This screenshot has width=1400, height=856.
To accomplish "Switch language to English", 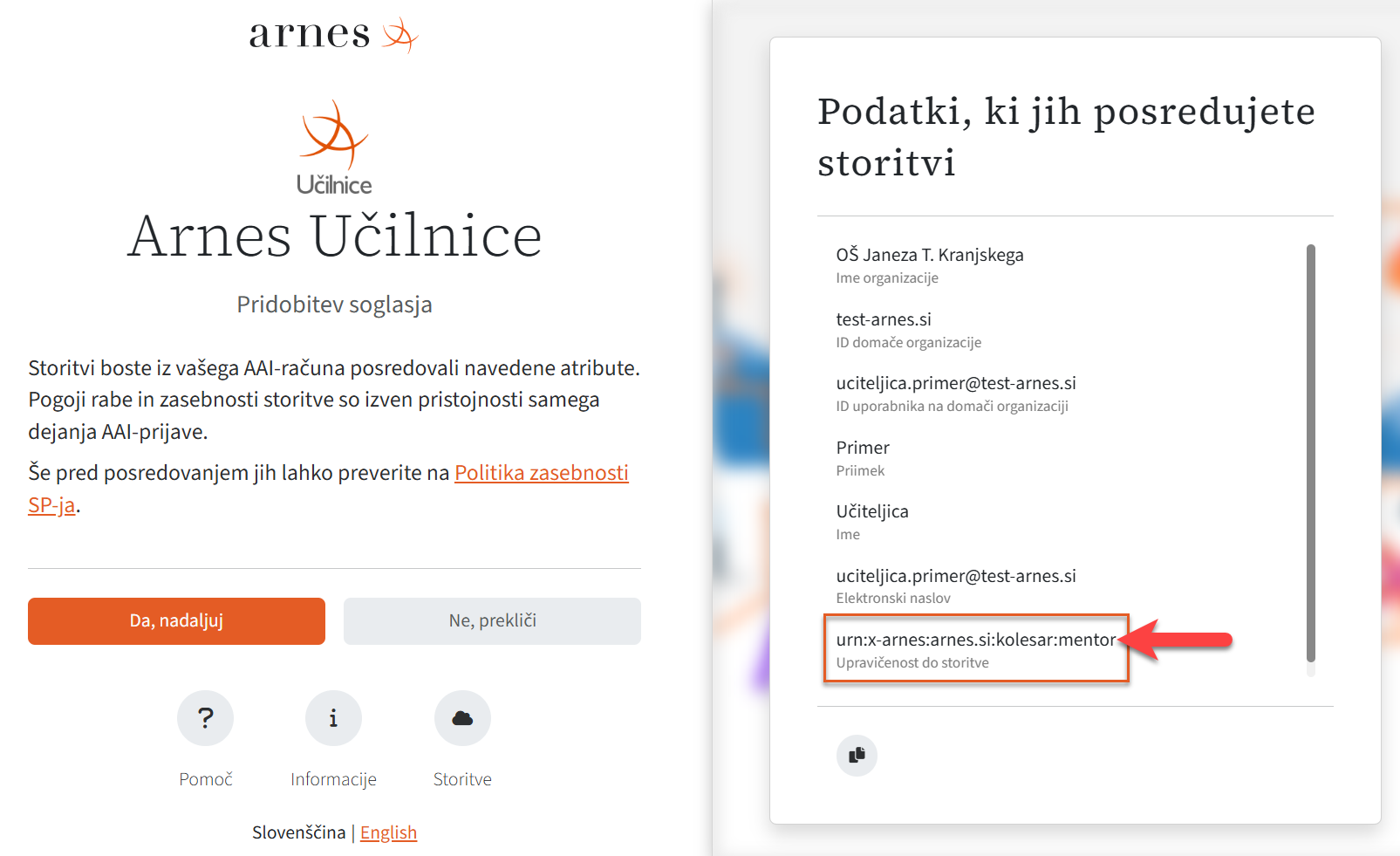I will (388, 832).
